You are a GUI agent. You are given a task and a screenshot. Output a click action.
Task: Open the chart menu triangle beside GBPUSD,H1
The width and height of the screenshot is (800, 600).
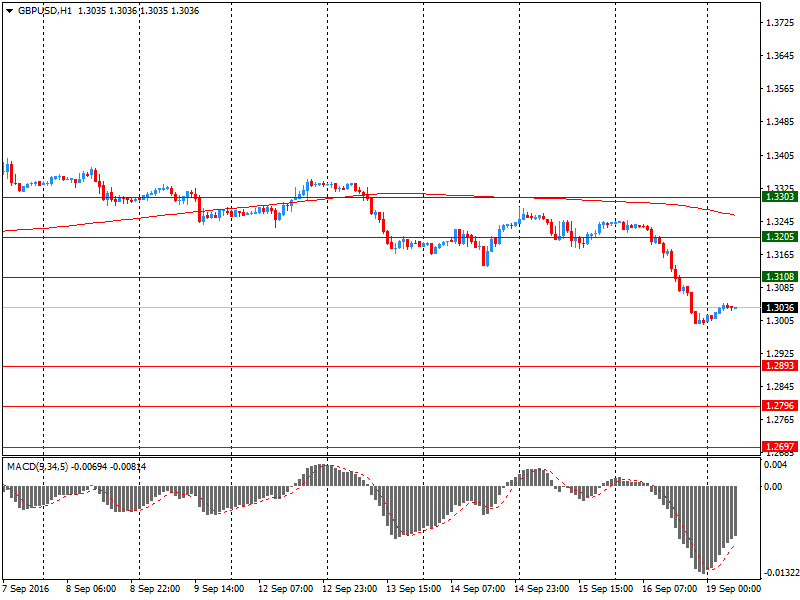pyautogui.click(x=9, y=11)
